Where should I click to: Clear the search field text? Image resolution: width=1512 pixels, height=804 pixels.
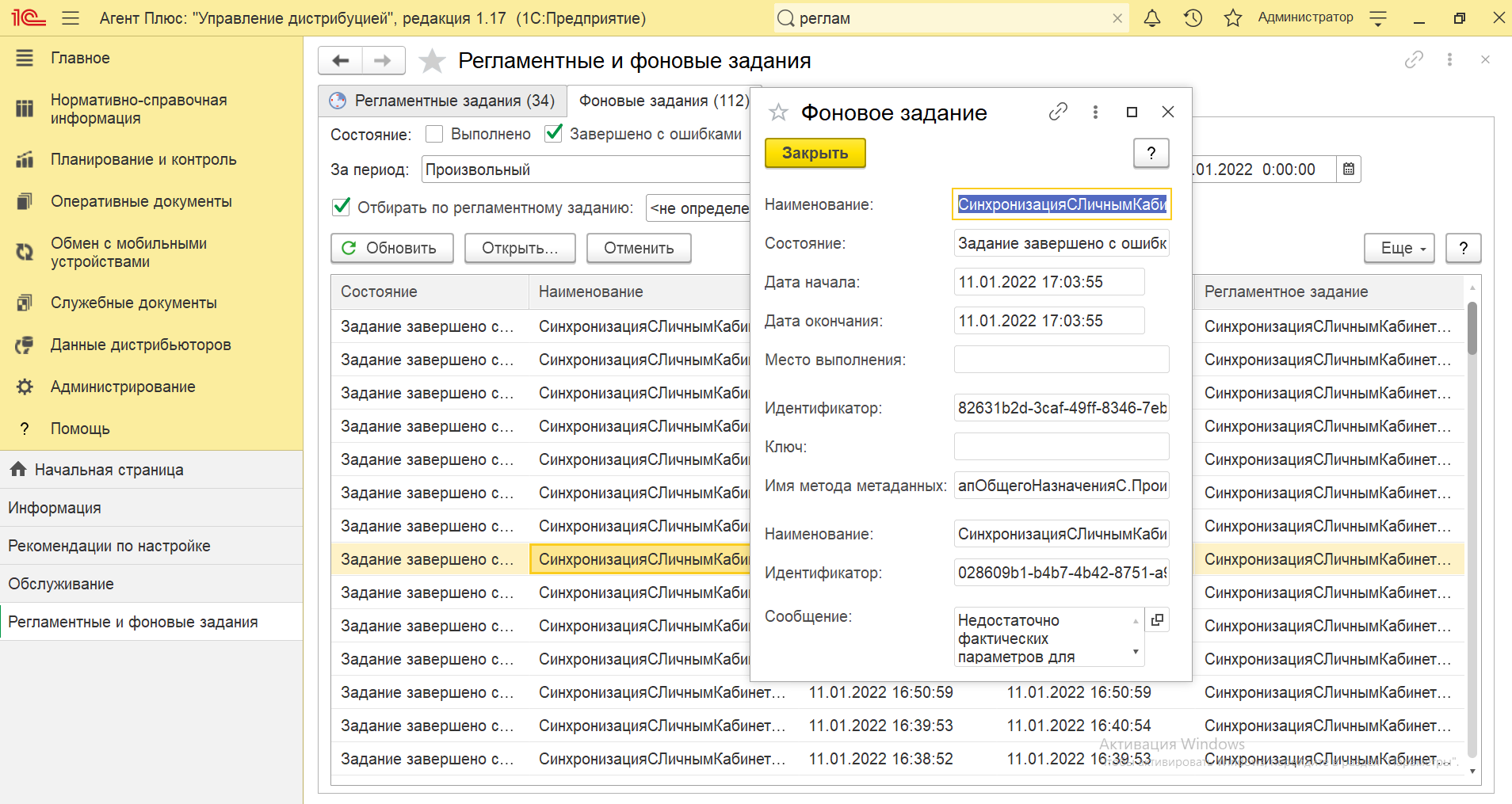(1117, 18)
